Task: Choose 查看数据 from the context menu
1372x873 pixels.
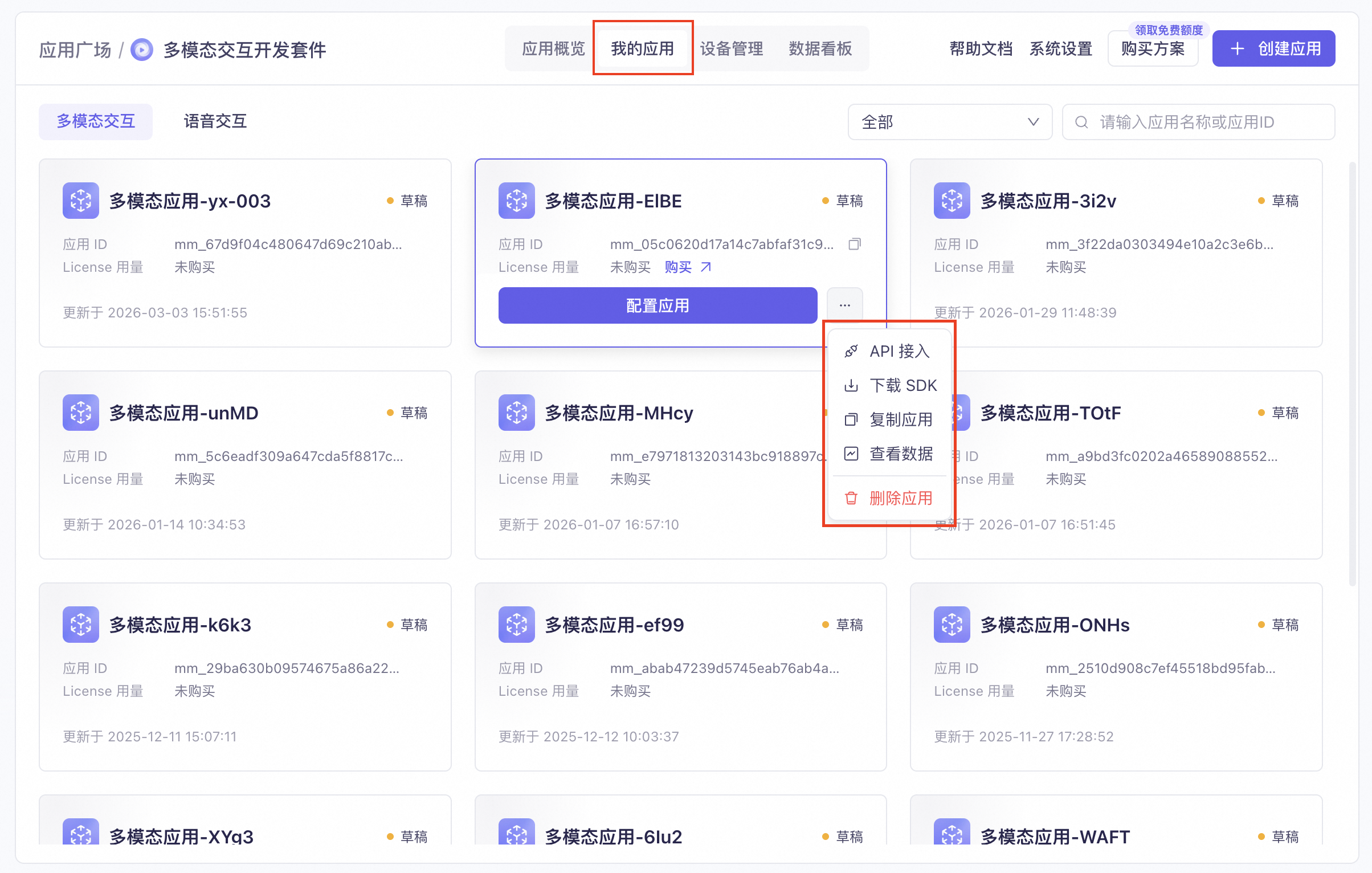Action: (x=889, y=454)
